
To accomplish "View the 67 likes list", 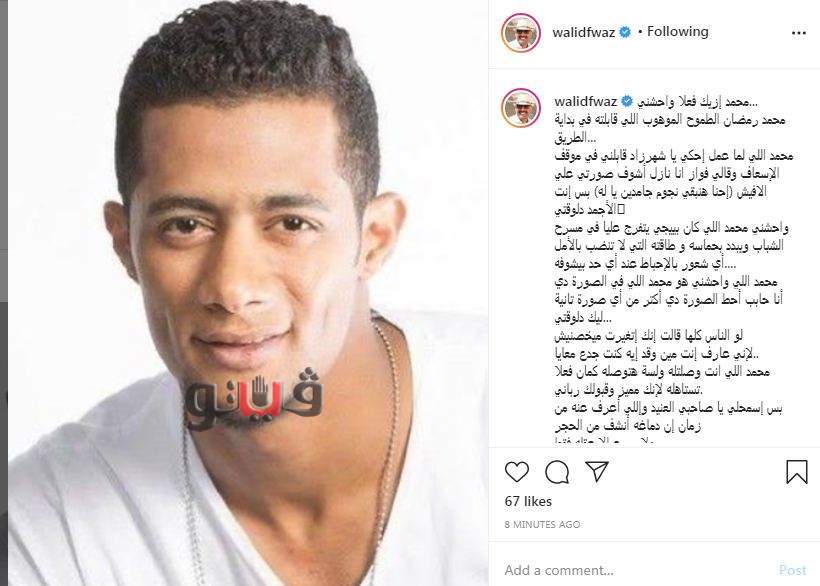I will click(x=528, y=501).
